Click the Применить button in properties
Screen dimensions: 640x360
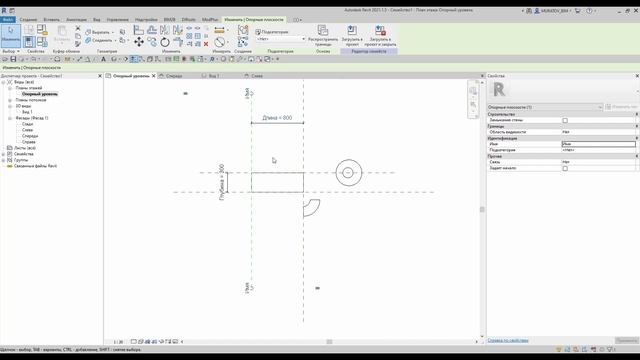pos(627,340)
